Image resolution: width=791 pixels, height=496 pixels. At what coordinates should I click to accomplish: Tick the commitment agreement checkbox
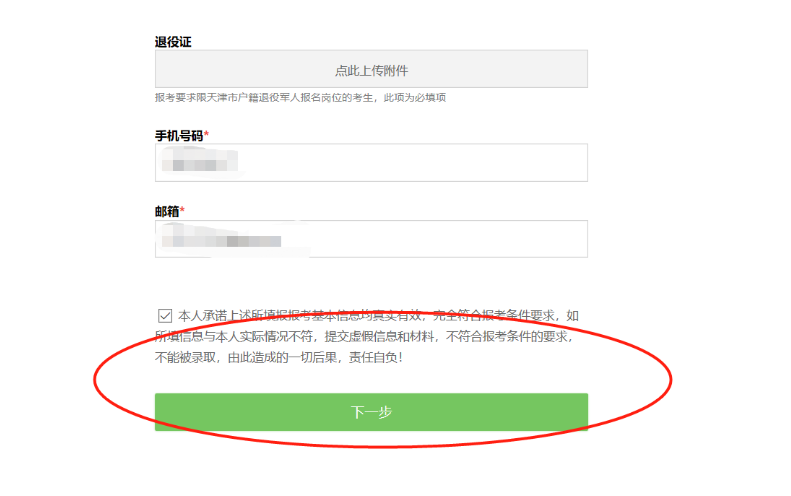click(x=165, y=316)
